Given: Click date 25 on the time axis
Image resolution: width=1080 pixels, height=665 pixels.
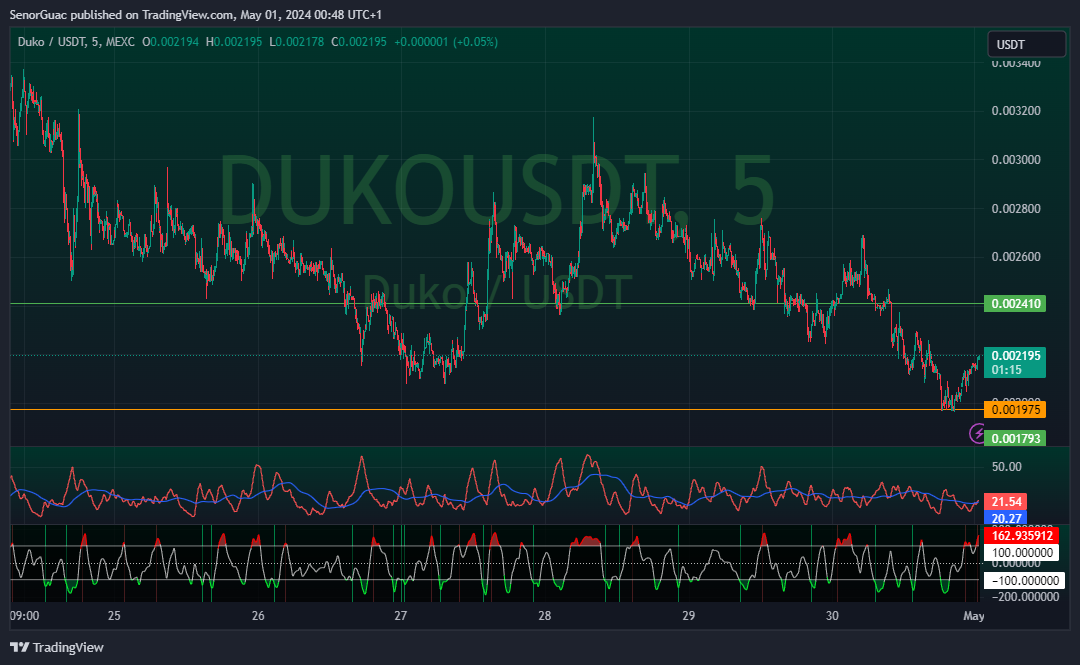Looking at the screenshot, I should (114, 616).
